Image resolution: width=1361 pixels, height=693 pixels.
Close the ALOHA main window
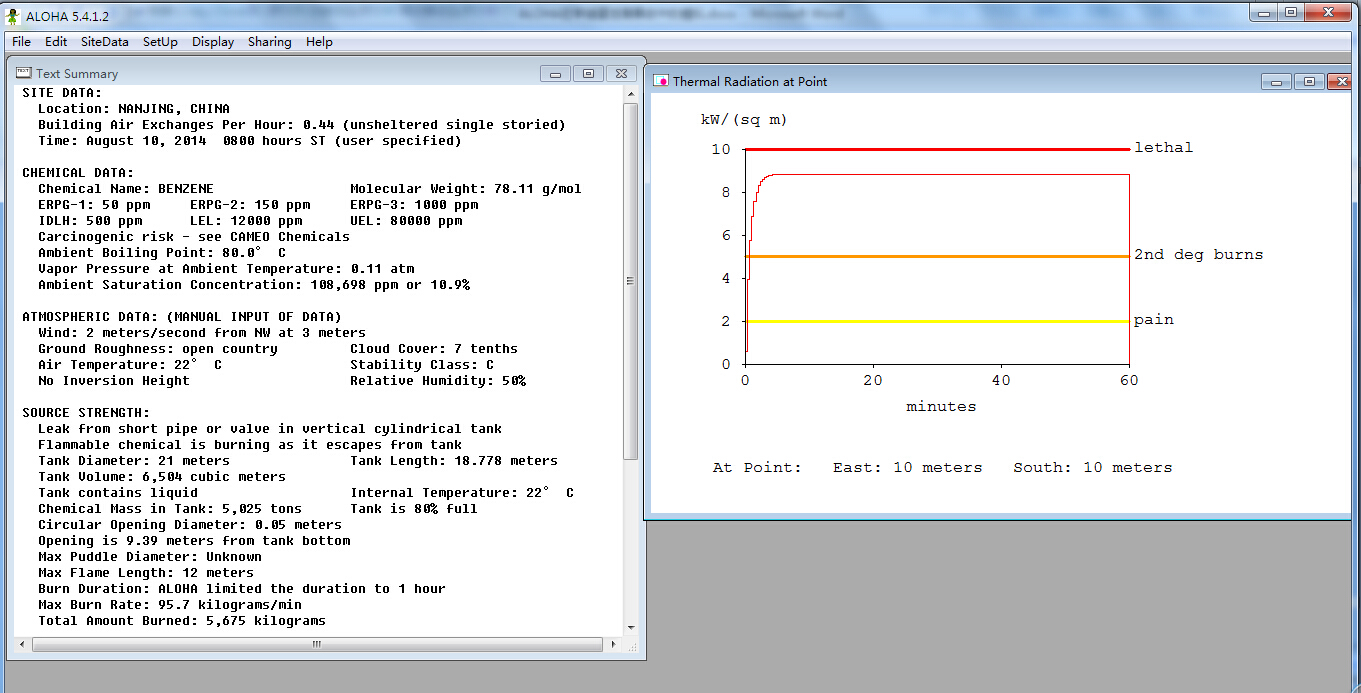[1328, 12]
